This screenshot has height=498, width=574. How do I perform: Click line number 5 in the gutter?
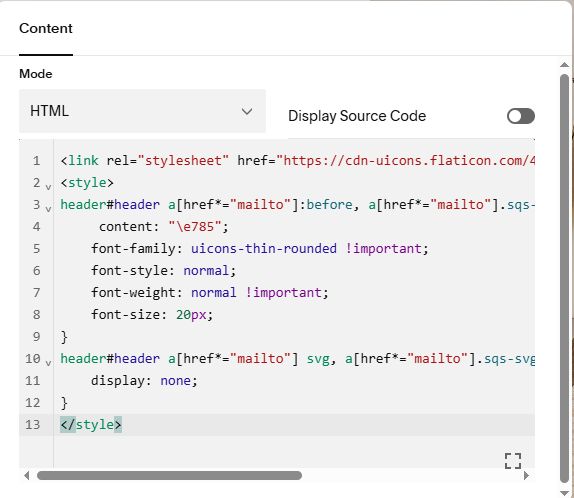pyautogui.click(x=36, y=249)
